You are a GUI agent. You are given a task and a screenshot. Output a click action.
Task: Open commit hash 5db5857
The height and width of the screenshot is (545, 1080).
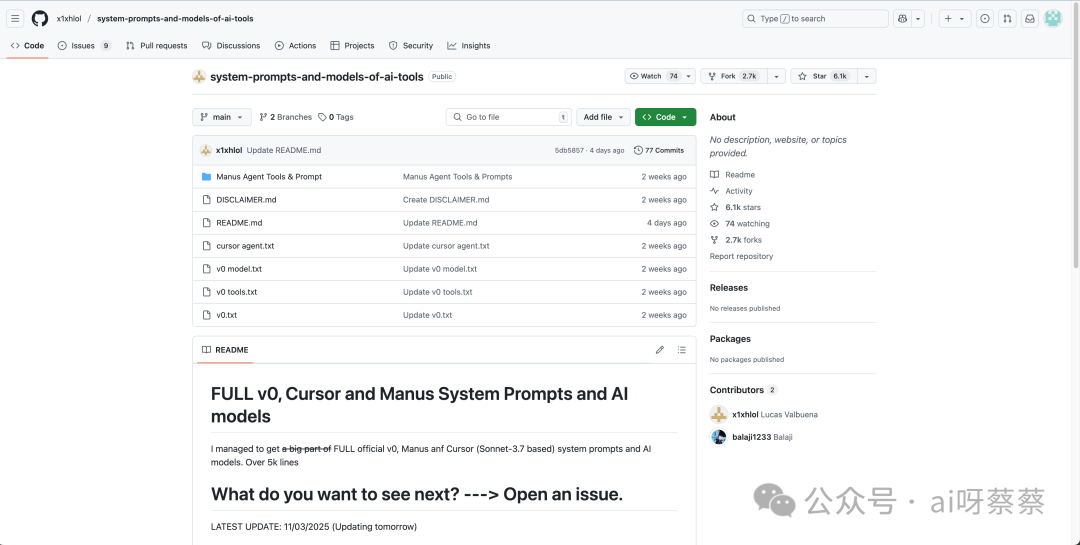click(569, 150)
